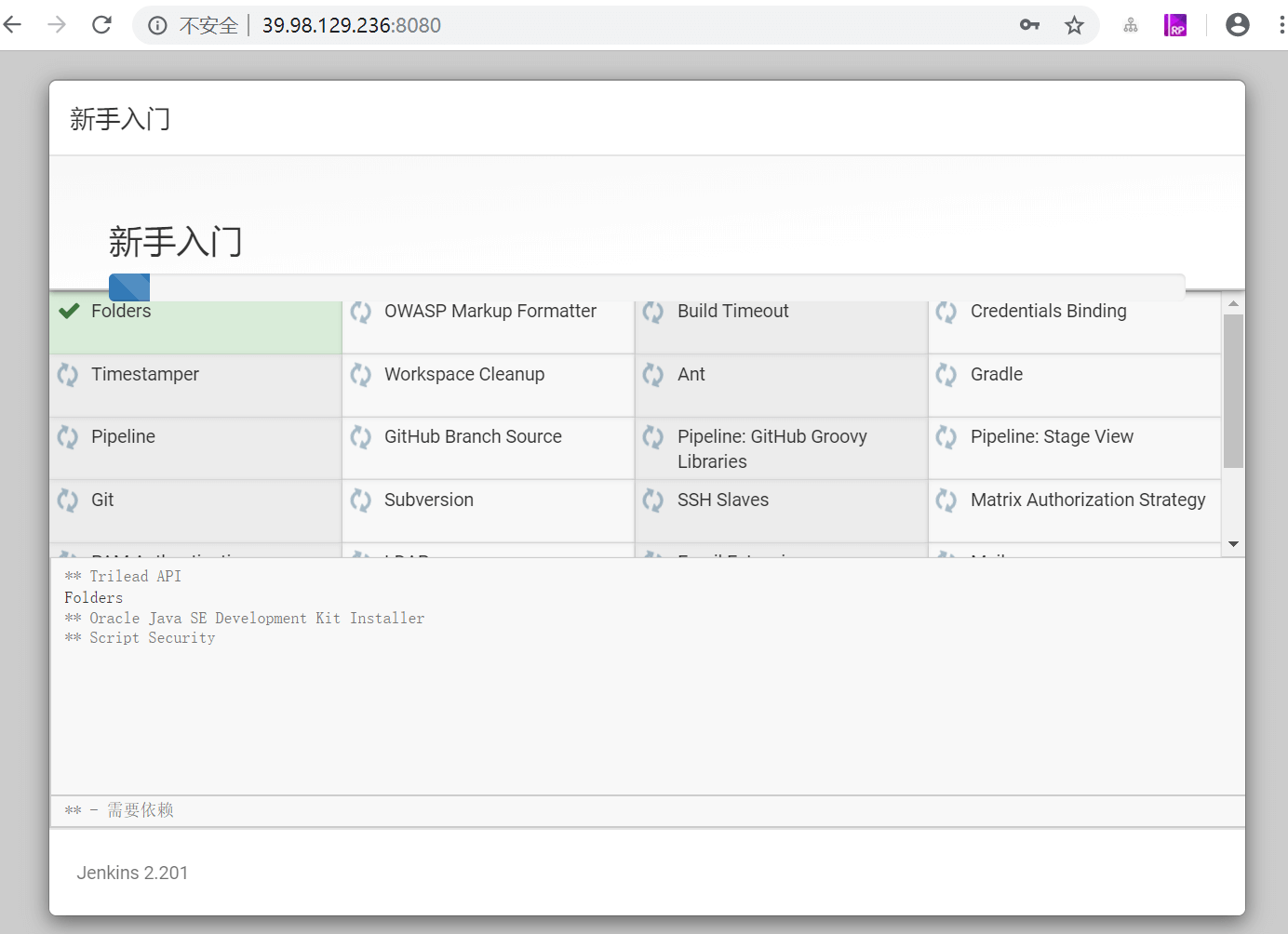Select the Ant plugin text

click(691, 374)
